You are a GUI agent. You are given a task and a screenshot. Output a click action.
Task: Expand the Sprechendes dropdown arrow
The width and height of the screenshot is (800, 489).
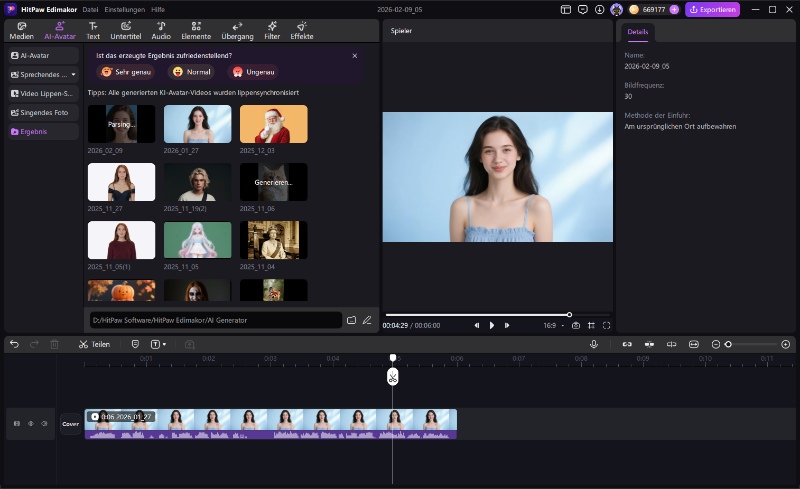(x=73, y=75)
